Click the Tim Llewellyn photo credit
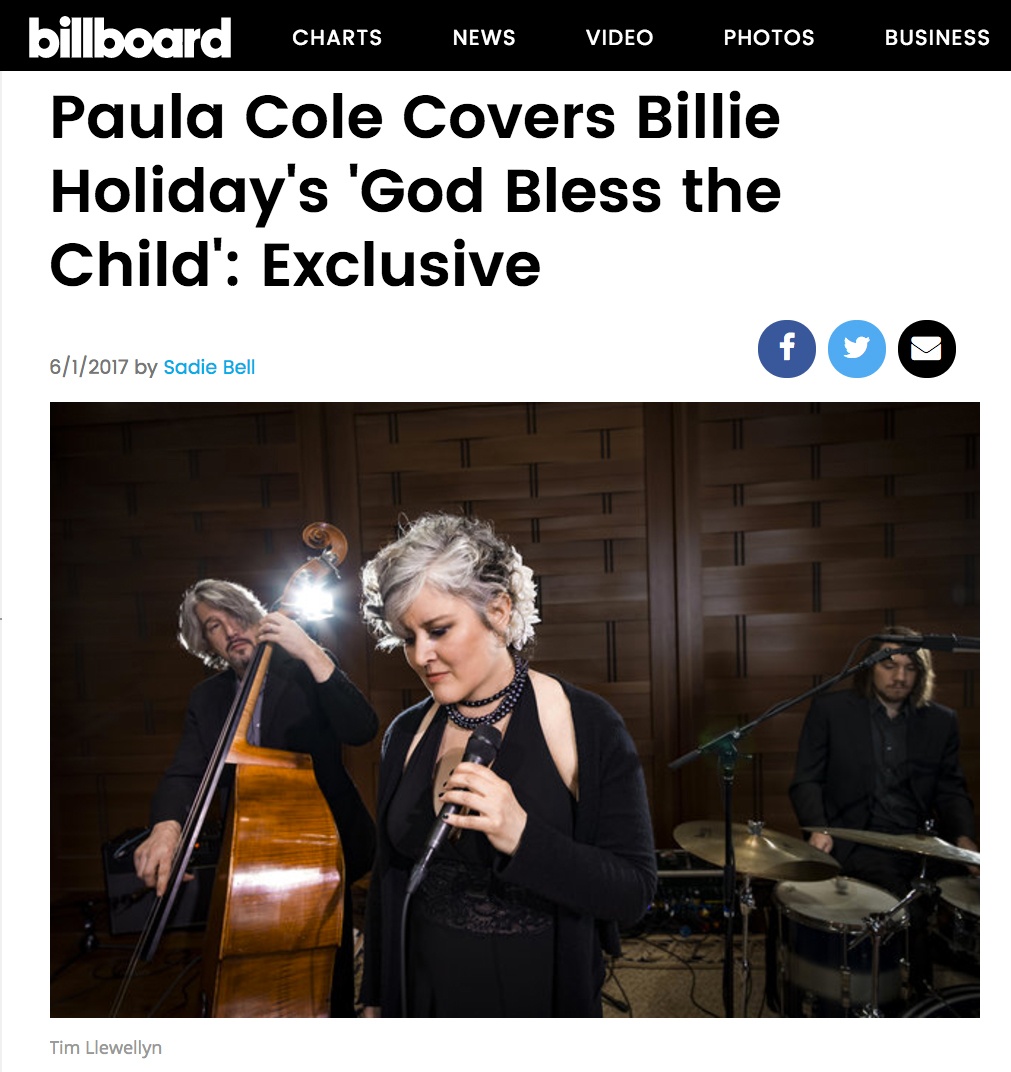This screenshot has height=1072, width=1011. click(x=106, y=1047)
